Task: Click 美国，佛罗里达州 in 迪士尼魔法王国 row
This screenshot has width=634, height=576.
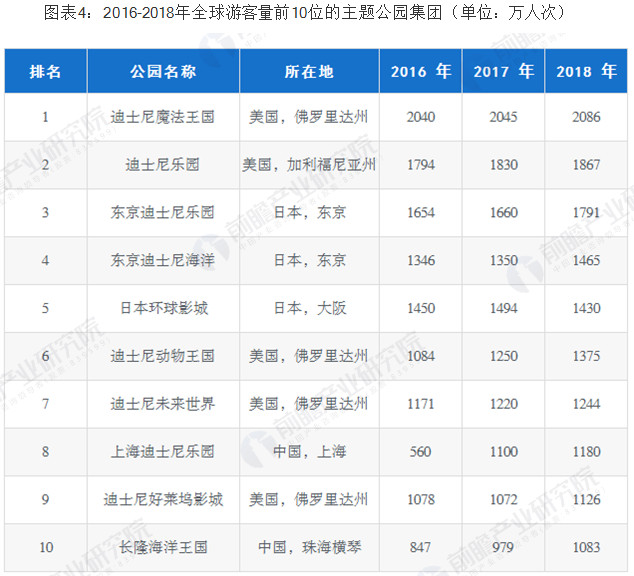Action: (309, 117)
